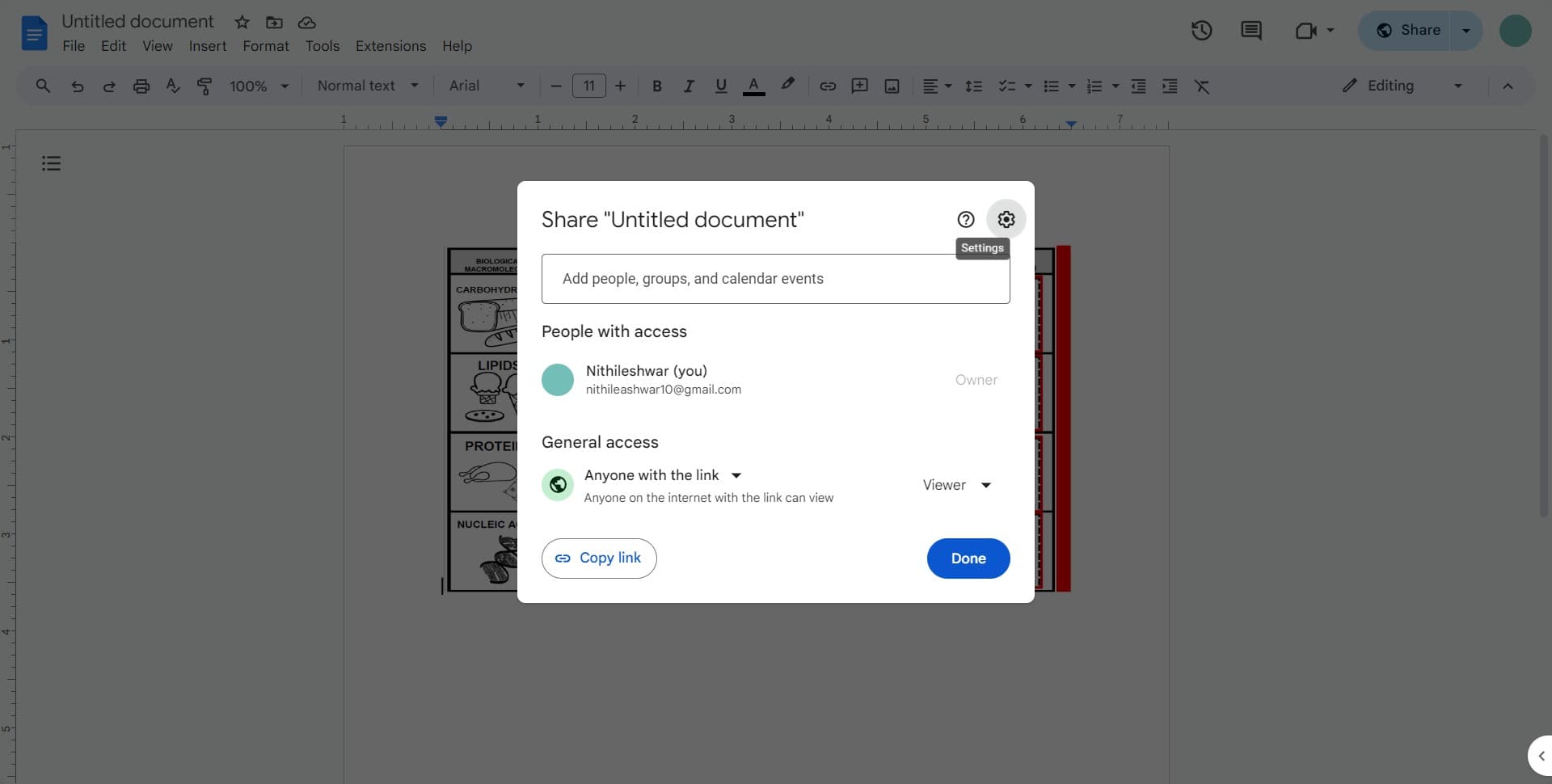Toggle bold formatting
Viewport: 1552px width, 784px height.
(x=656, y=86)
